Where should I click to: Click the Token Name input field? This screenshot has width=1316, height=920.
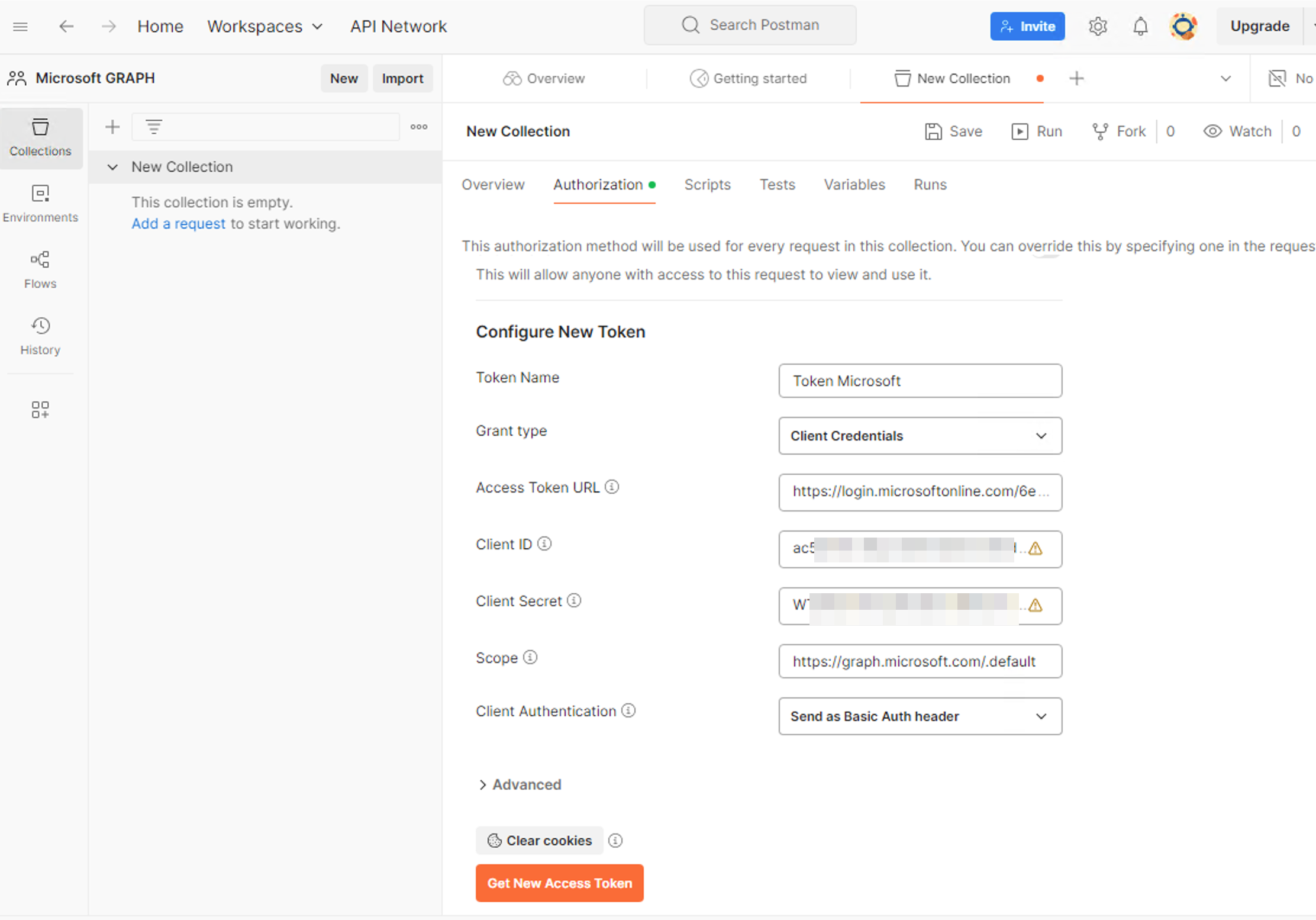coord(920,381)
